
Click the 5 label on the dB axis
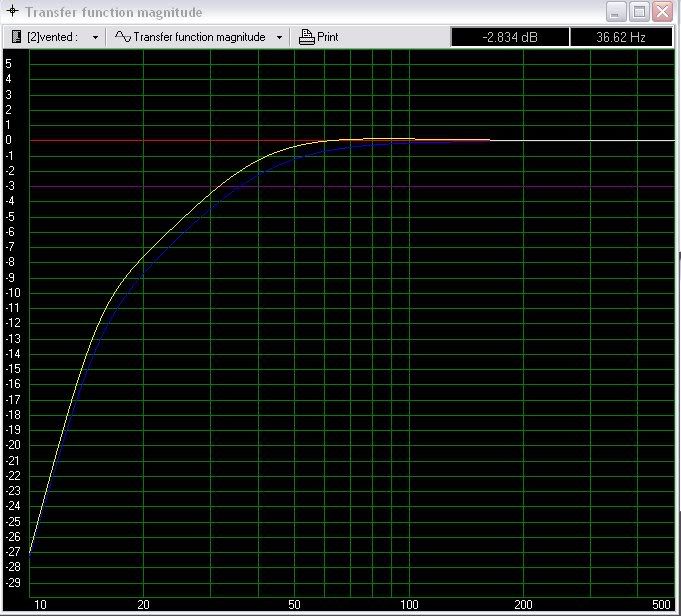8,64
